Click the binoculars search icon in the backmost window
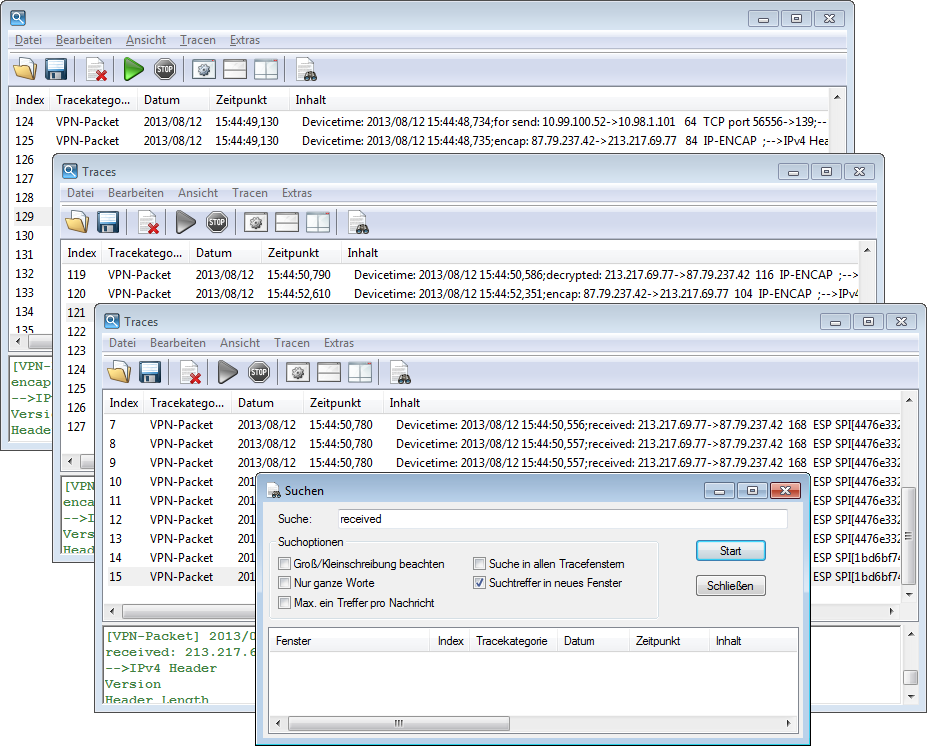927x746 pixels. tap(306, 69)
